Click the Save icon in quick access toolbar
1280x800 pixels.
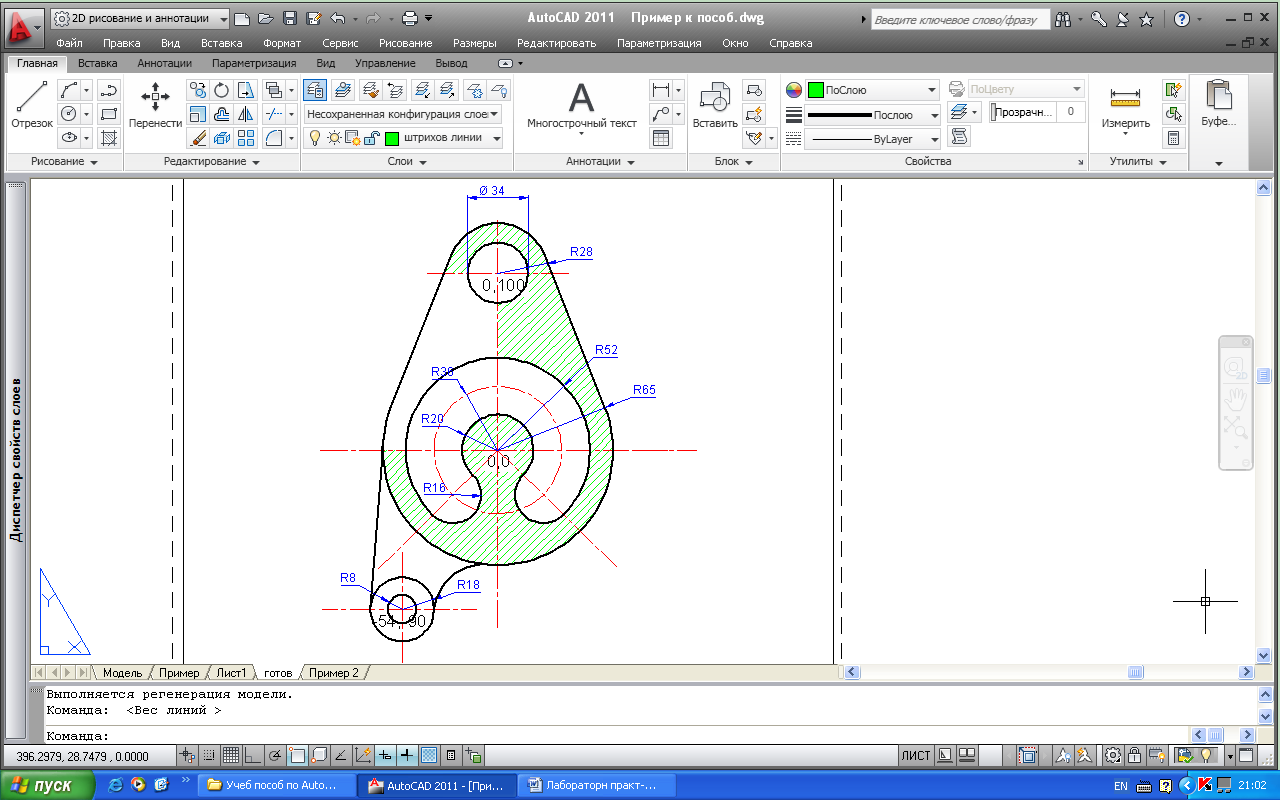pos(290,18)
